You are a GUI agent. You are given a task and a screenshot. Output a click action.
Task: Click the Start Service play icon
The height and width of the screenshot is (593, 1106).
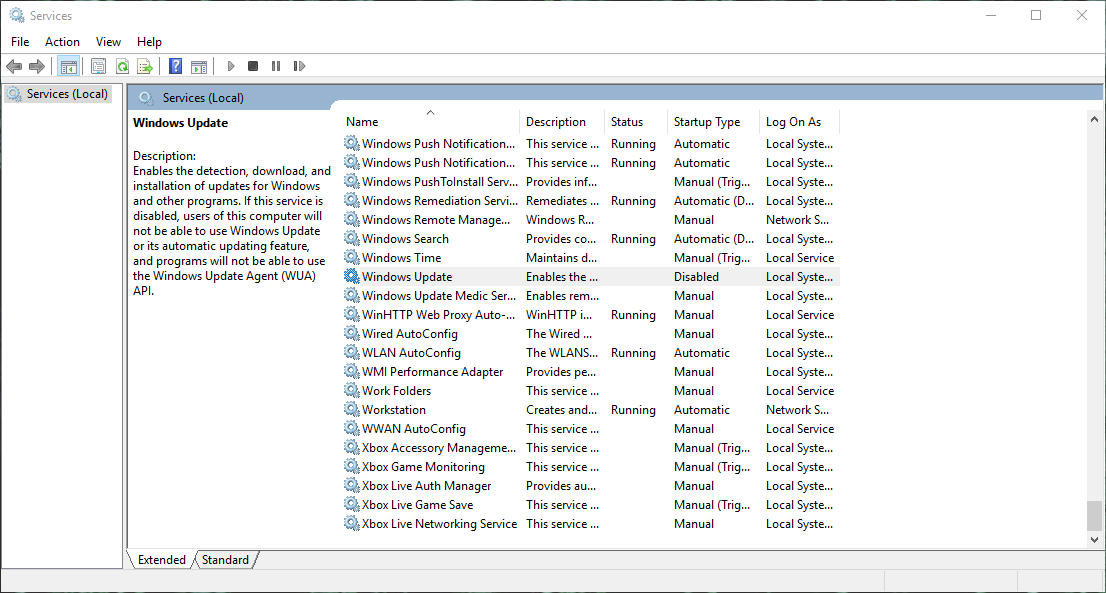click(230, 66)
